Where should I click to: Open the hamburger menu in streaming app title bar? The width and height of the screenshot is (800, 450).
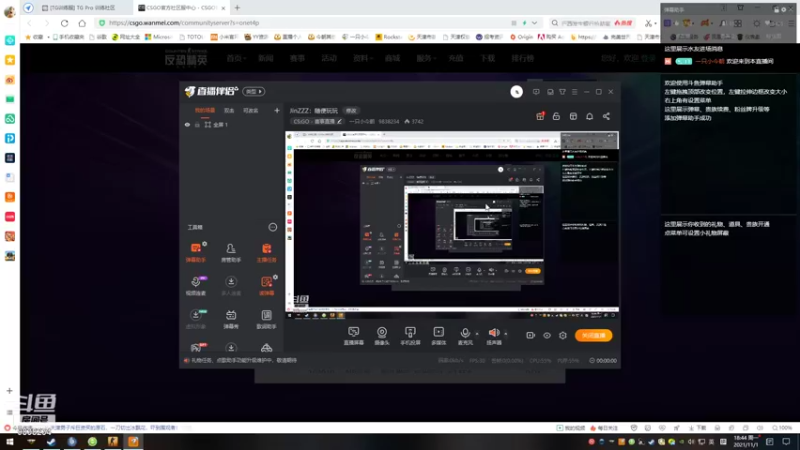[x=574, y=92]
